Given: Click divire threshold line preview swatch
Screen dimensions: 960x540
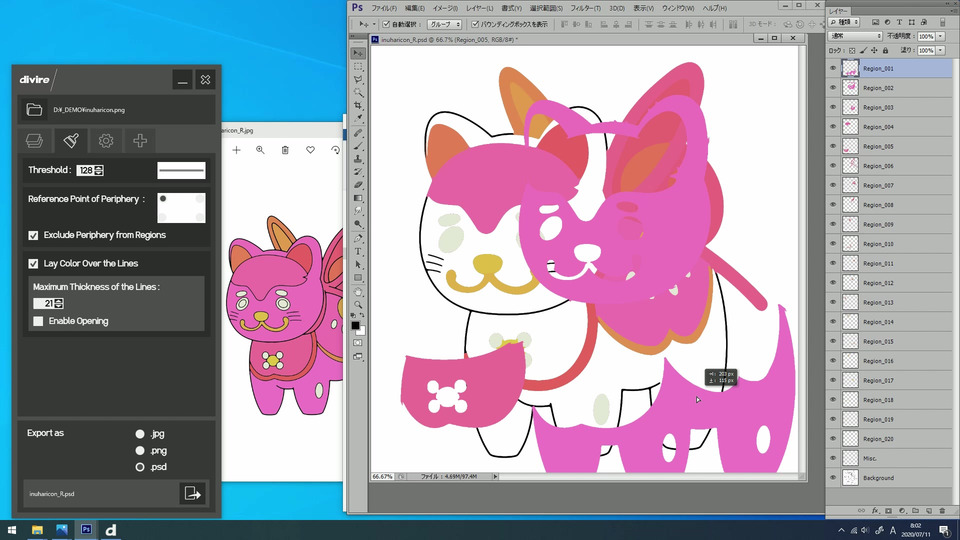Looking at the screenshot, I should [181, 170].
